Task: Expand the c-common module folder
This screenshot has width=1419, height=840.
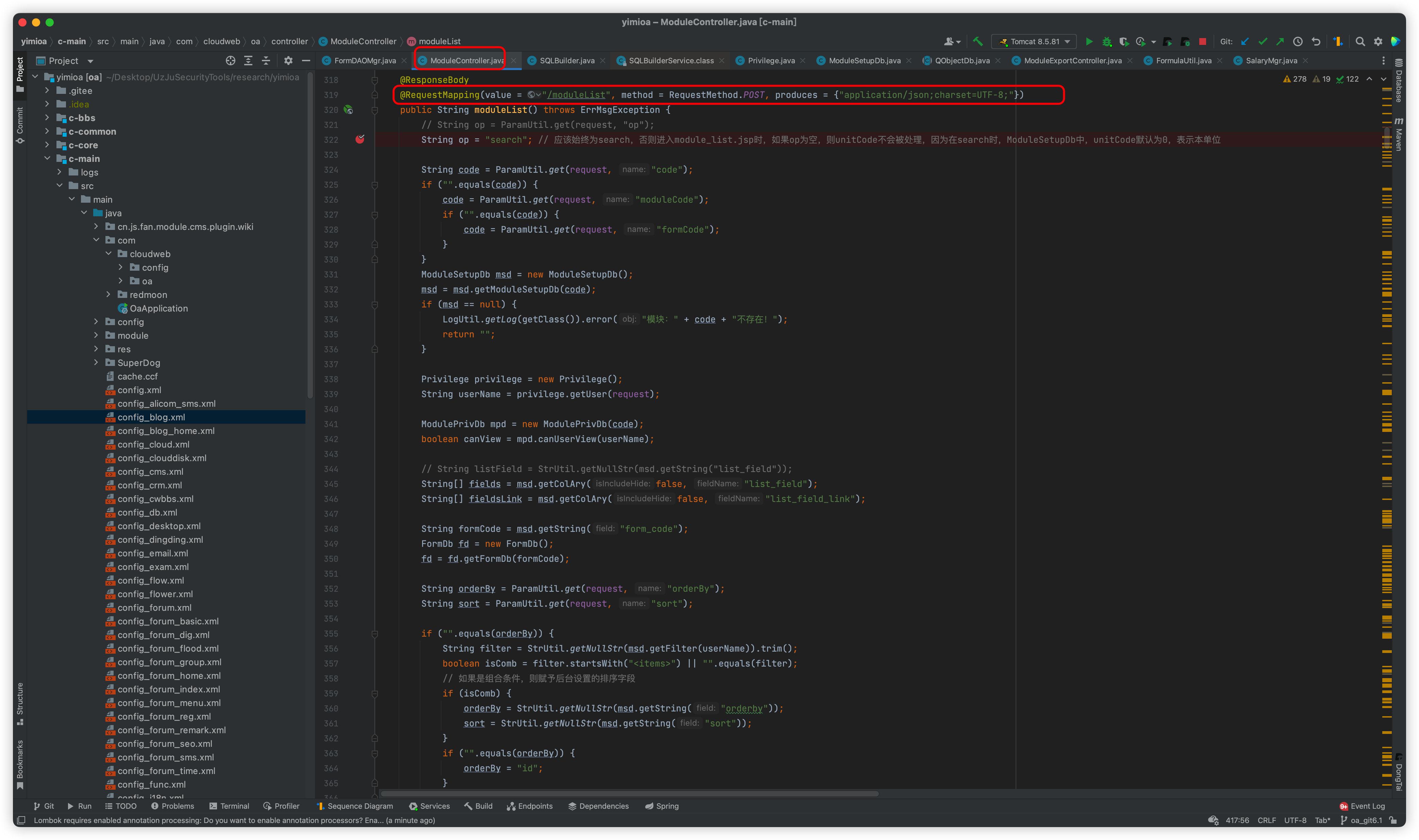Action: 47,131
